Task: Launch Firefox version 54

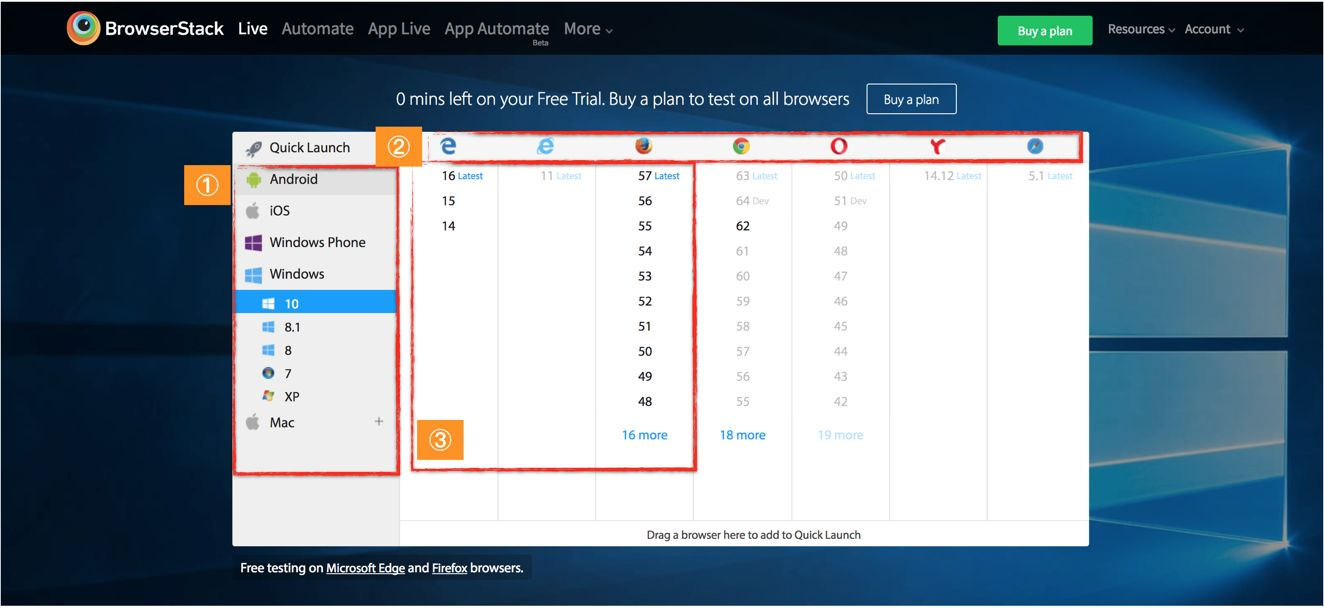Action: coord(645,251)
